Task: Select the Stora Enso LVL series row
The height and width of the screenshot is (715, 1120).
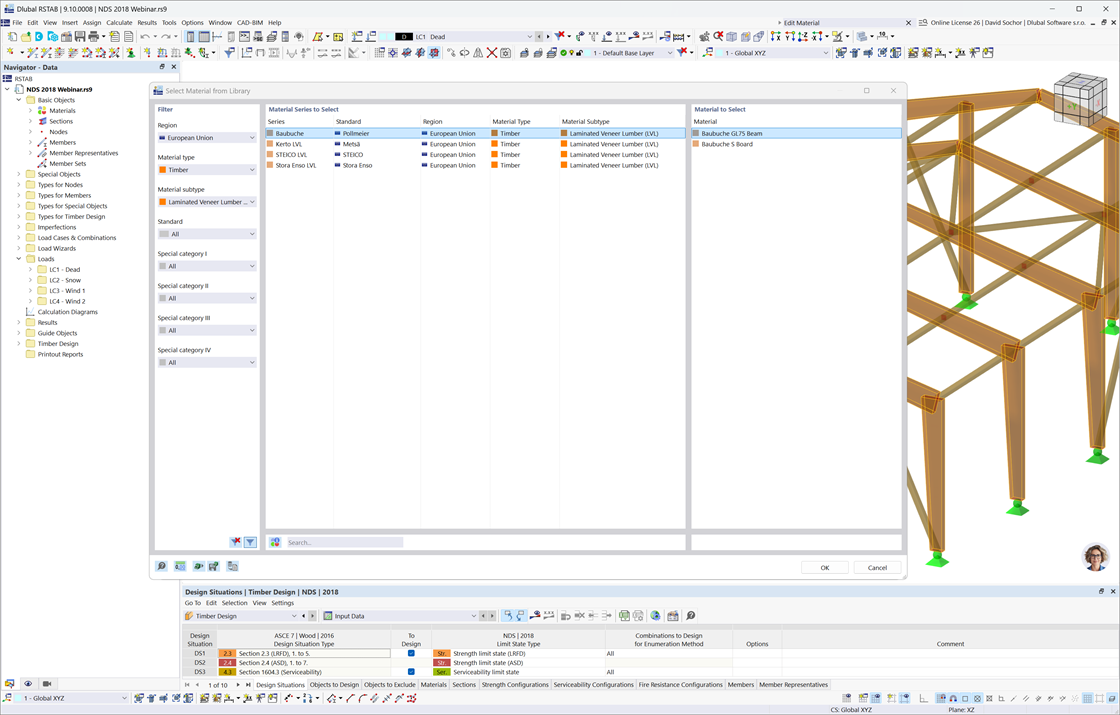Action: coord(474,165)
